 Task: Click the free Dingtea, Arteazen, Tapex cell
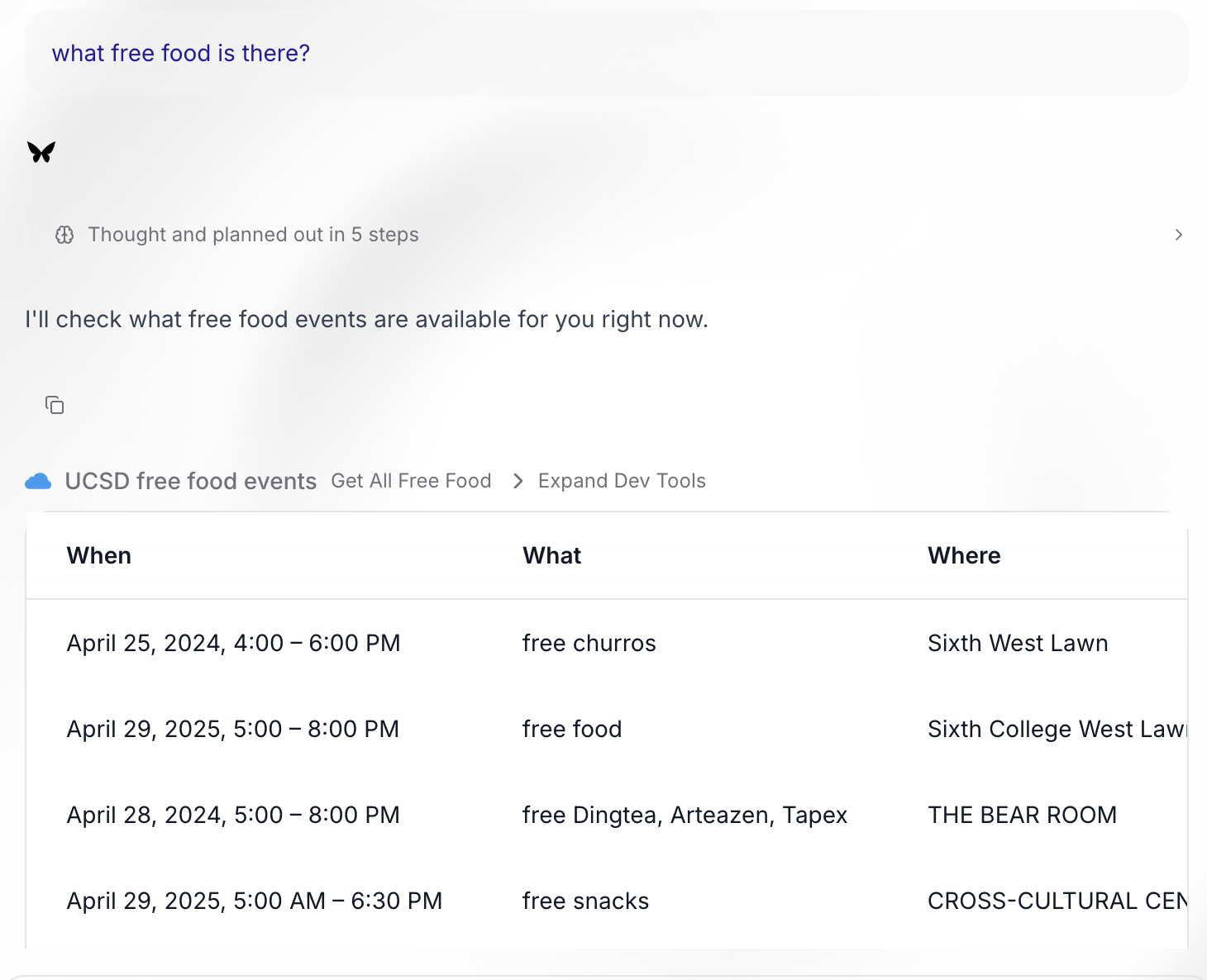pos(685,815)
